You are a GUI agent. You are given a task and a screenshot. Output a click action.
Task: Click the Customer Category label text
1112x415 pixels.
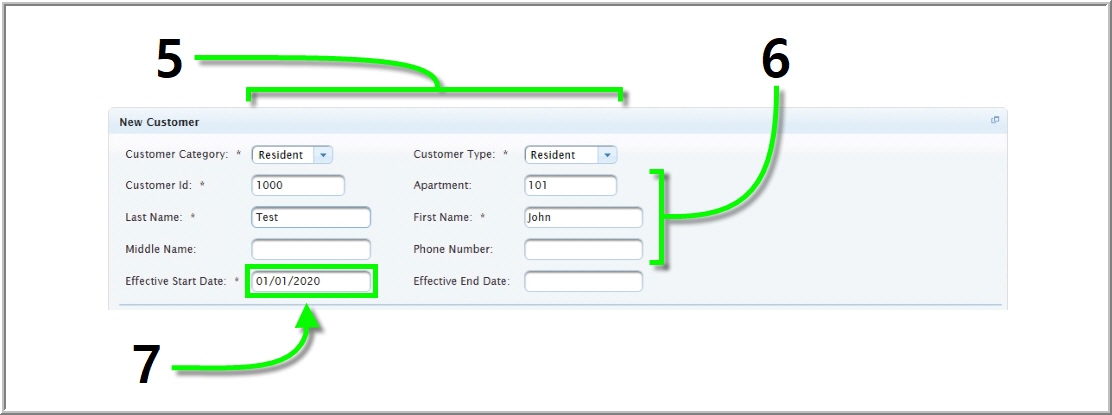tap(176, 155)
